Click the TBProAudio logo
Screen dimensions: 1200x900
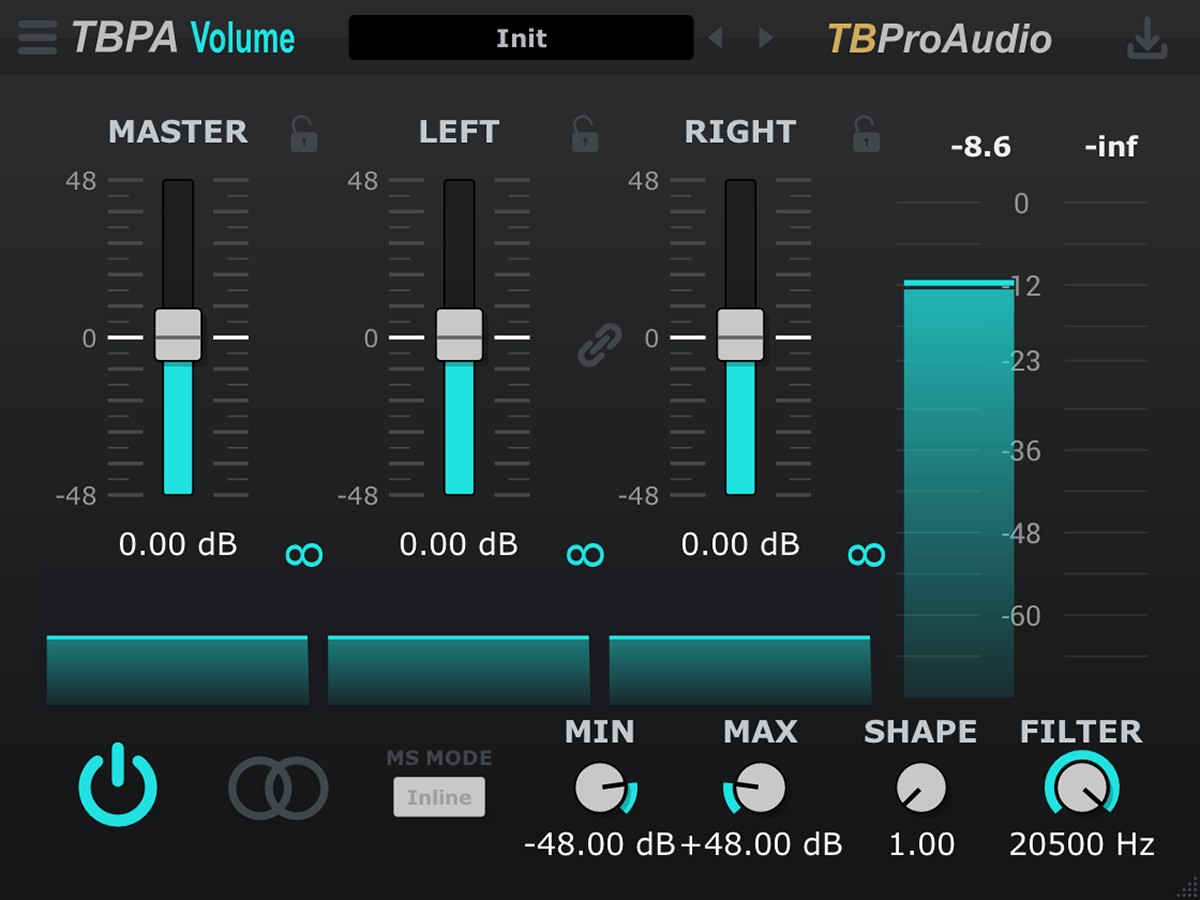[x=939, y=38]
